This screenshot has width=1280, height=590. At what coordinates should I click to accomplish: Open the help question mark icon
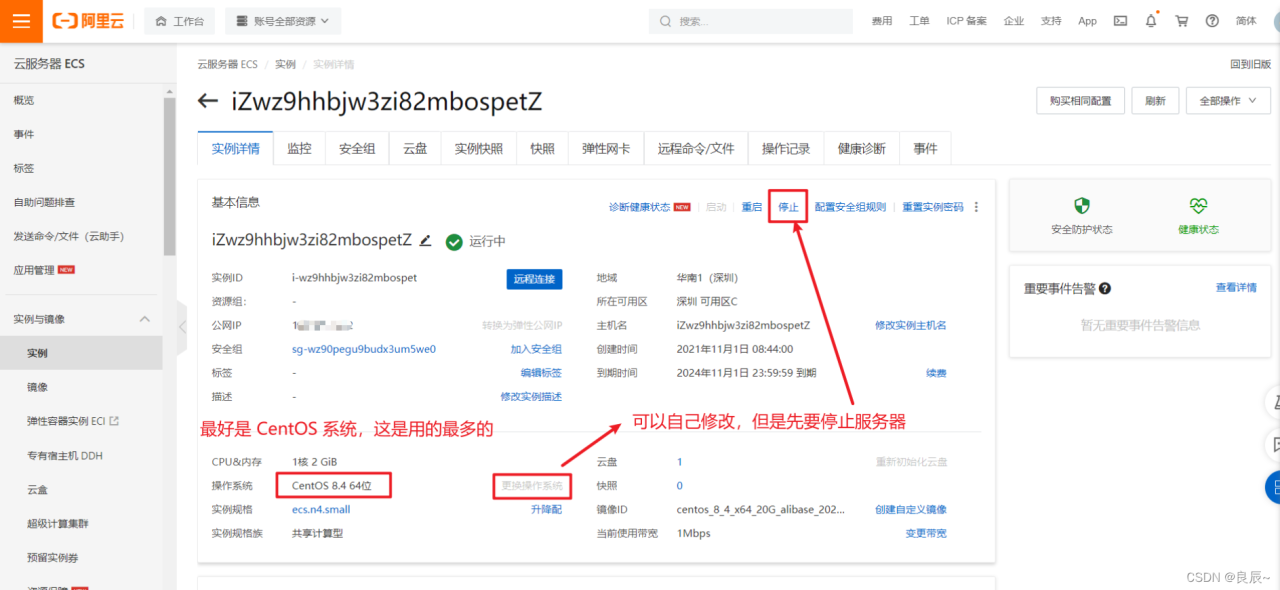pos(1213,21)
